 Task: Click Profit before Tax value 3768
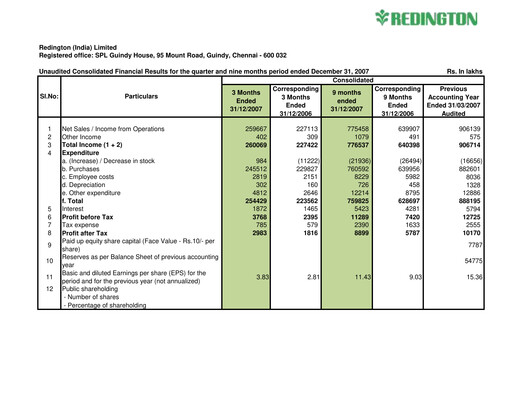click(x=260, y=217)
